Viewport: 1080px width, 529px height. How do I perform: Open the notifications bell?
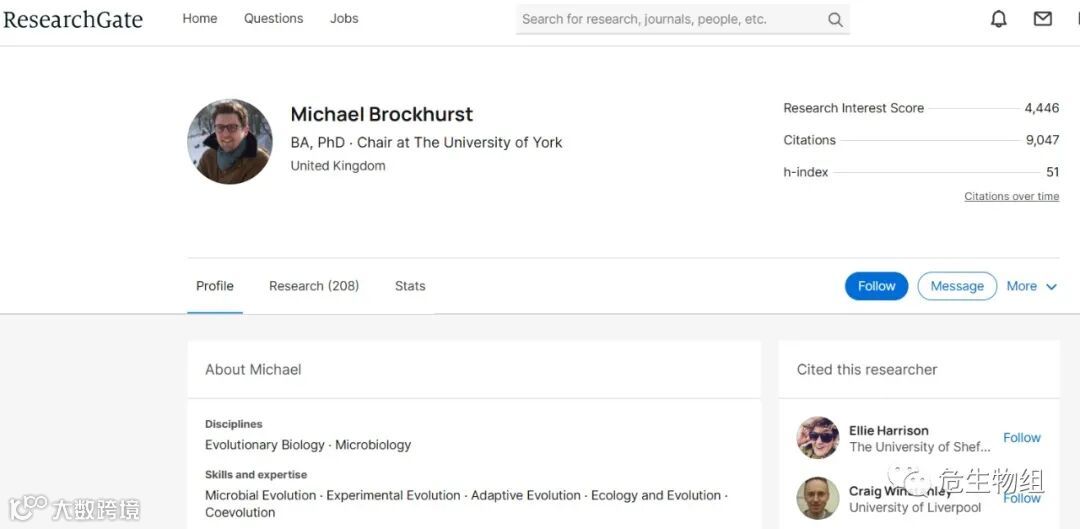(x=998, y=19)
